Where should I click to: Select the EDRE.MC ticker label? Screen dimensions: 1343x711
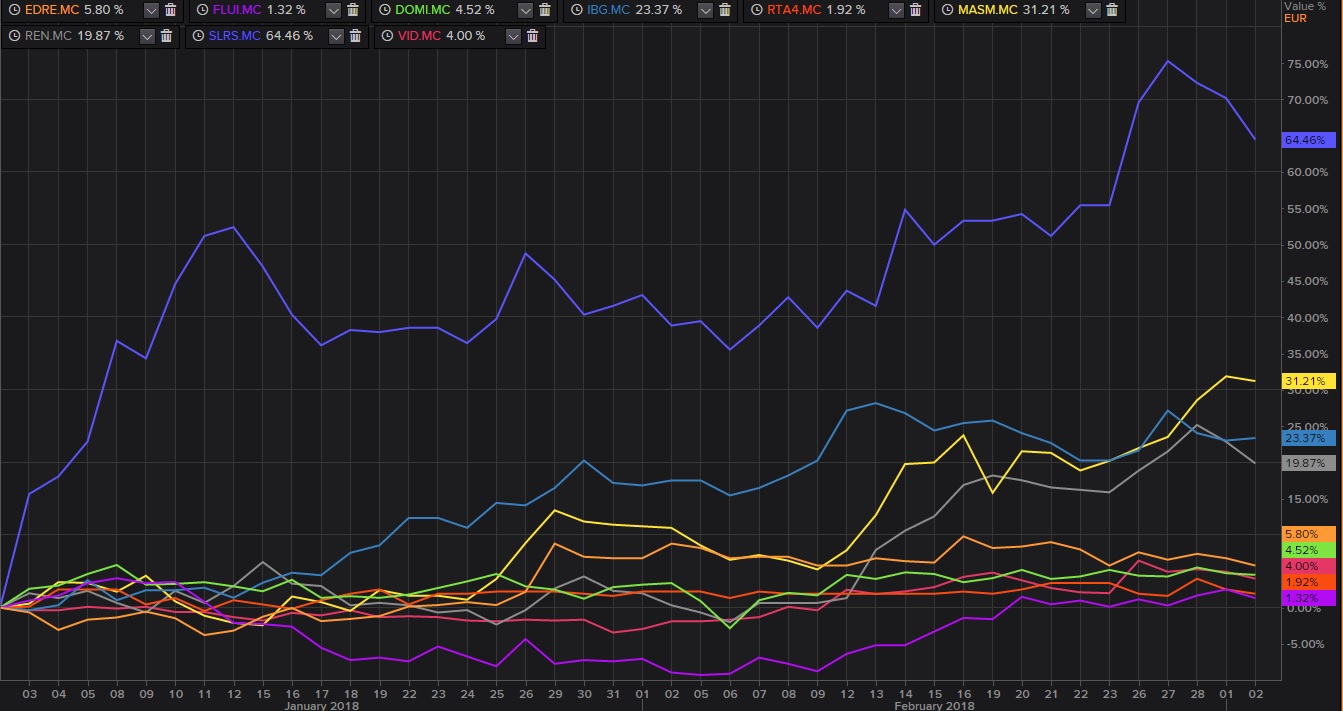click(x=51, y=10)
